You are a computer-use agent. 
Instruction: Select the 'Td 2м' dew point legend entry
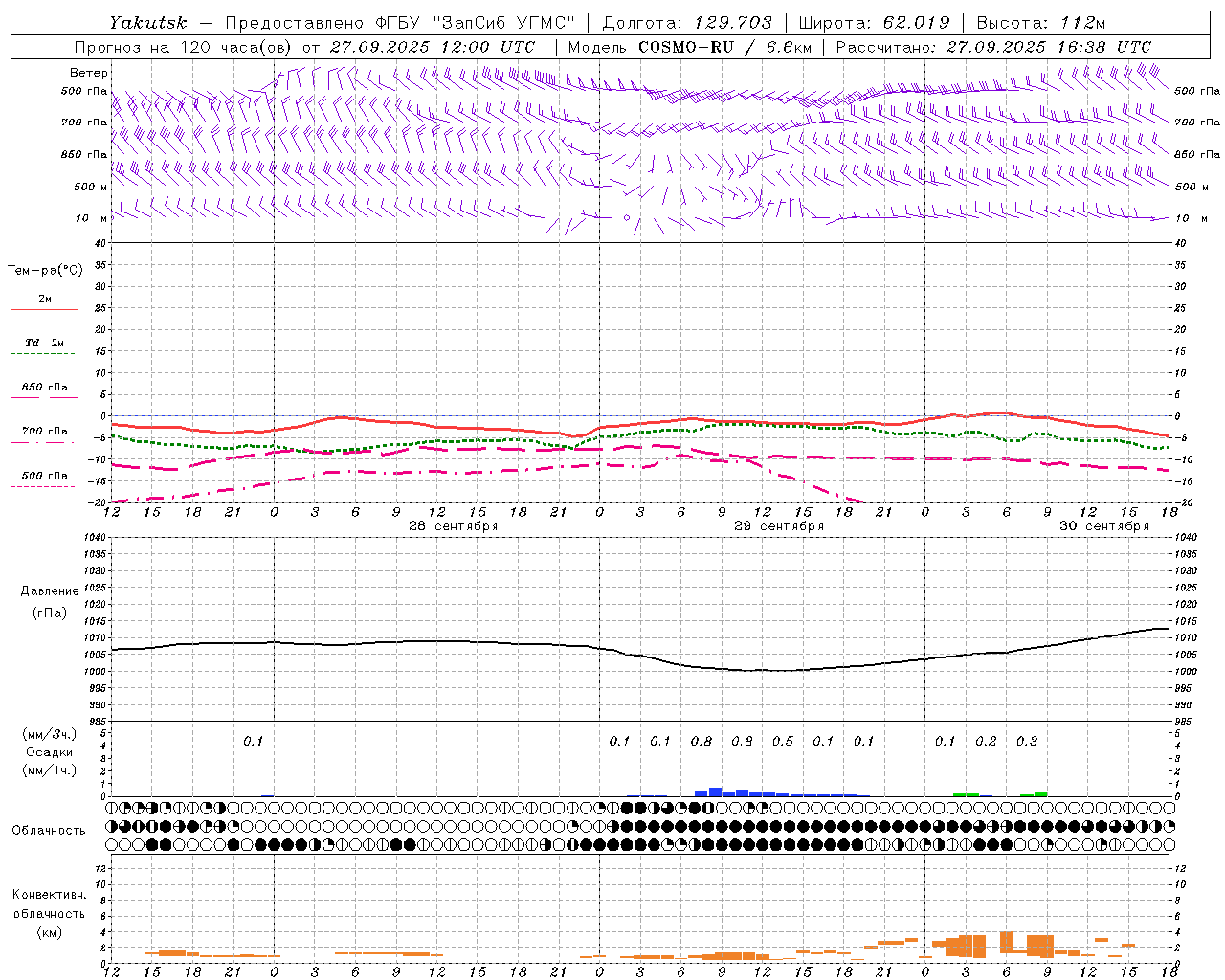tap(45, 343)
